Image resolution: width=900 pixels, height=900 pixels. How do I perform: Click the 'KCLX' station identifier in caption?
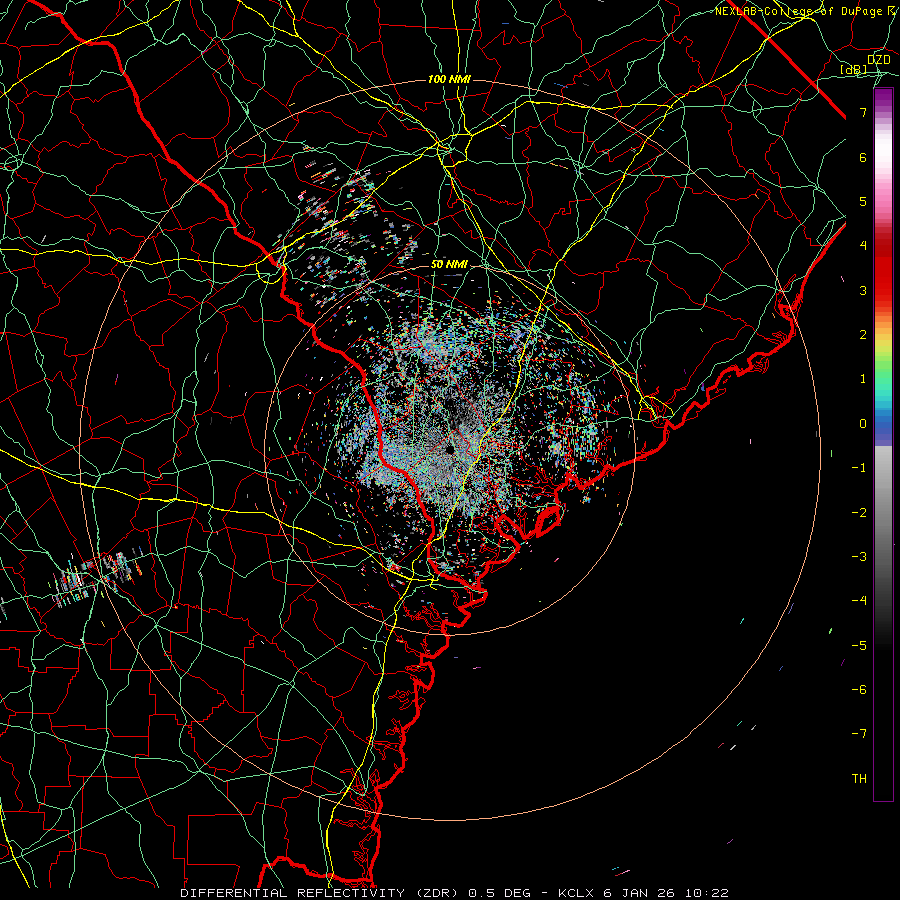[x=577, y=893]
